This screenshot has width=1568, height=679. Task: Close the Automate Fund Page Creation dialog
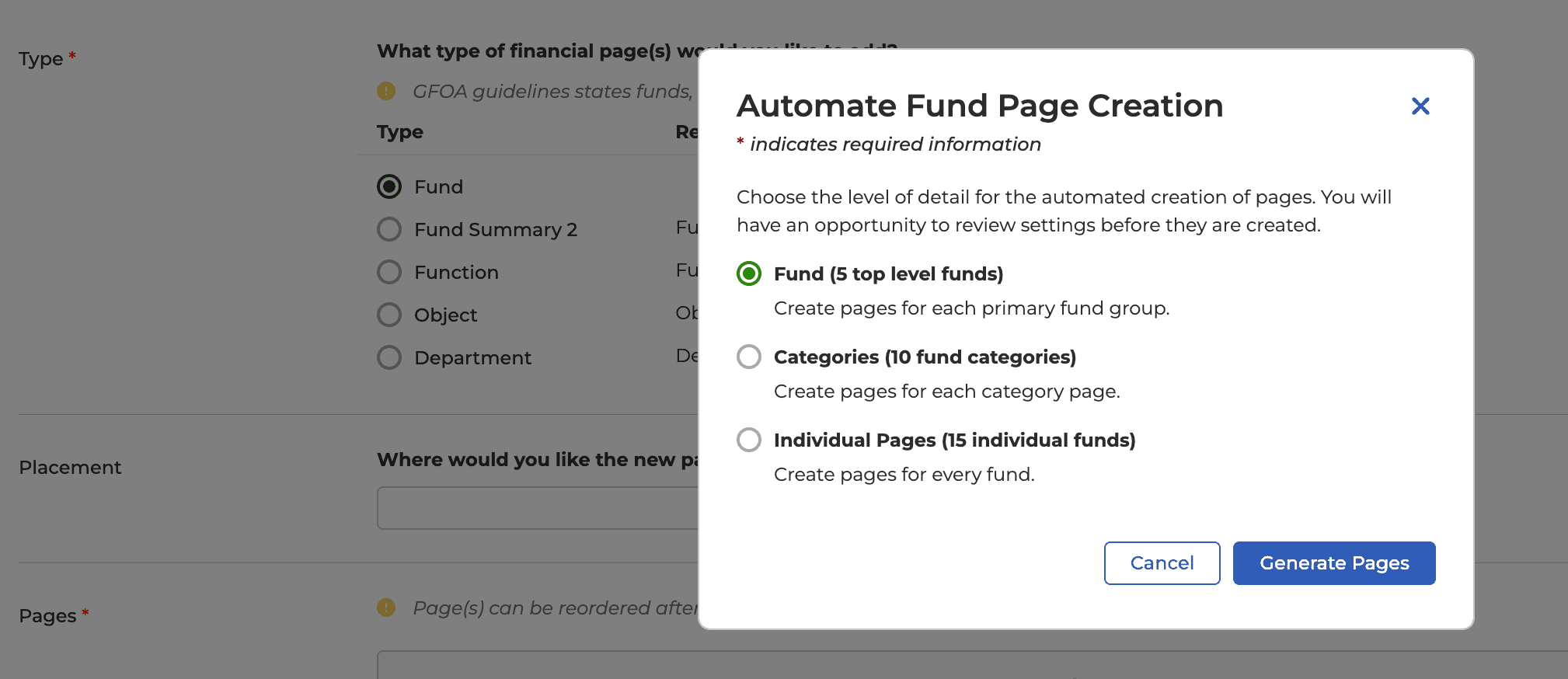click(1420, 106)
